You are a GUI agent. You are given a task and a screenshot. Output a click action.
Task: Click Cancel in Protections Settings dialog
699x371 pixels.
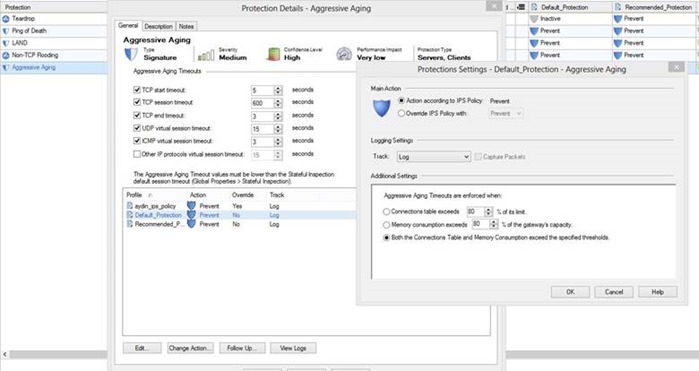coord(614,292)
